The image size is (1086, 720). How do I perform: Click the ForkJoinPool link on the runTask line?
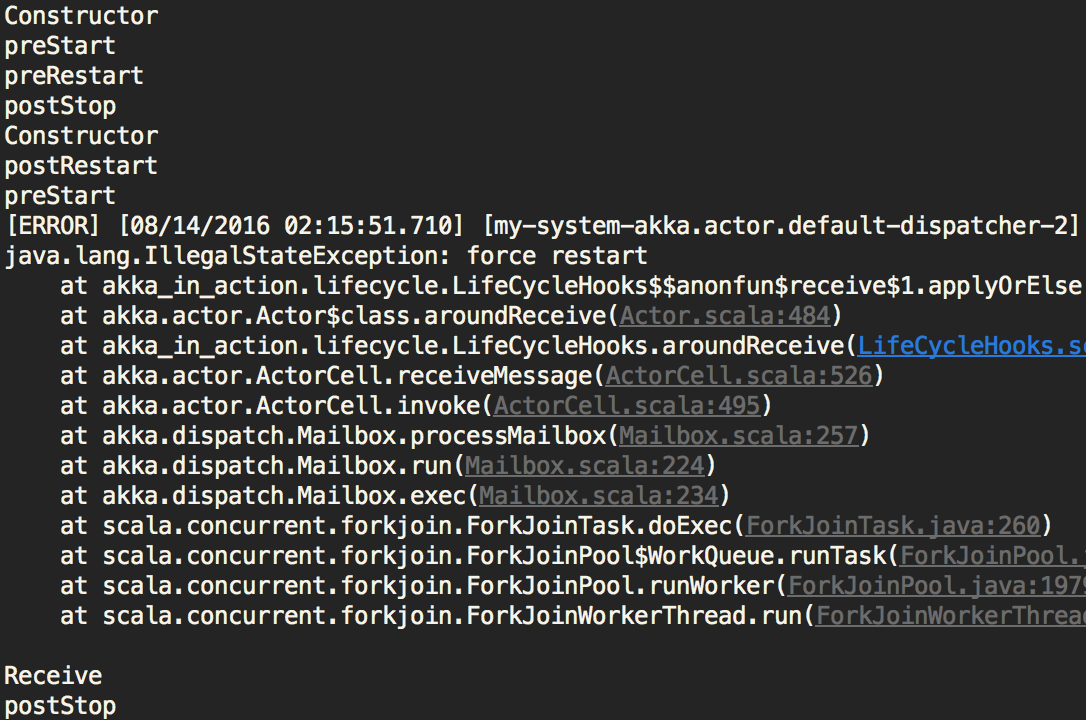tap(992, 556)
